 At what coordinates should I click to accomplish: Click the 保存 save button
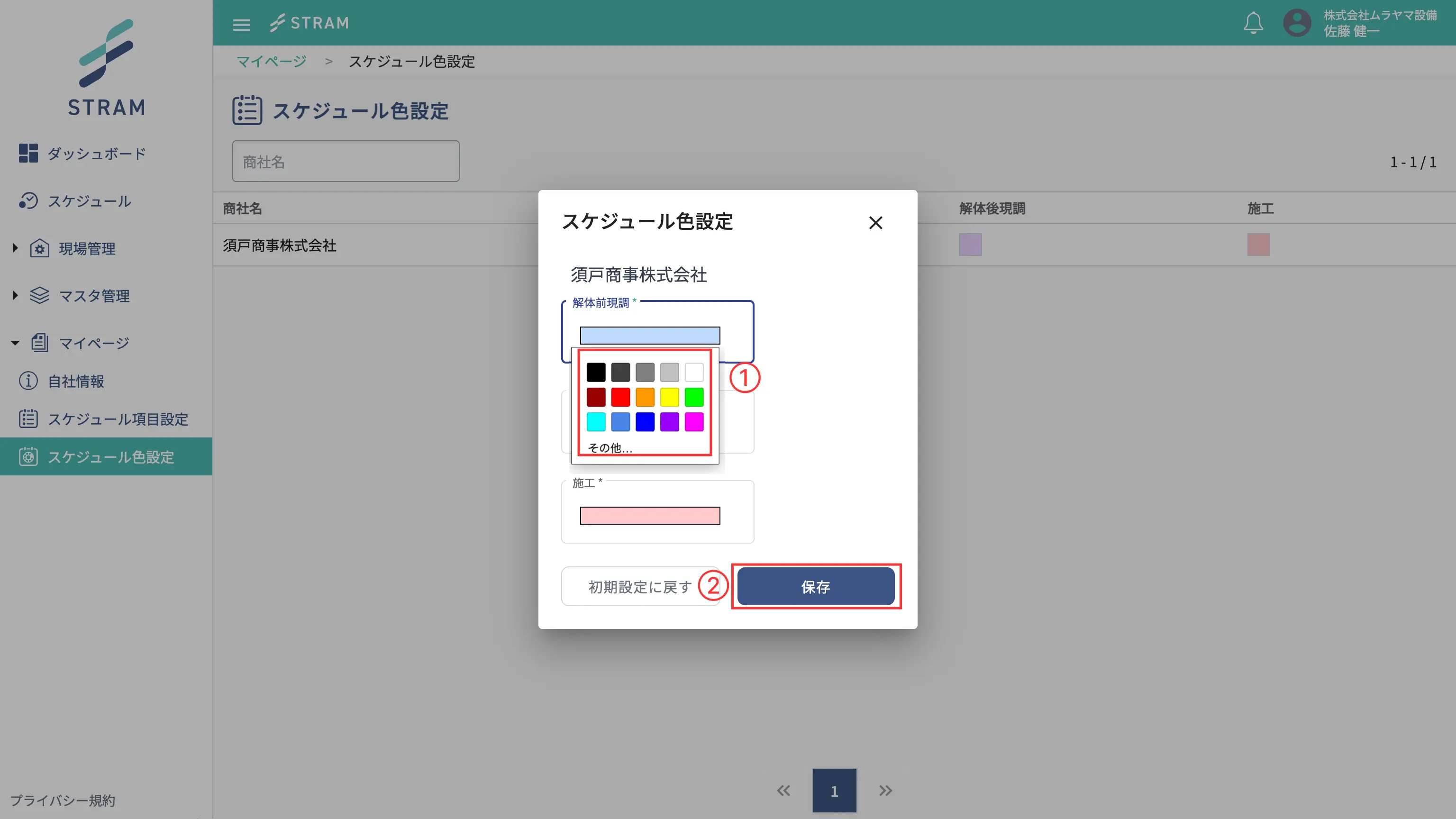coord(816,587)
